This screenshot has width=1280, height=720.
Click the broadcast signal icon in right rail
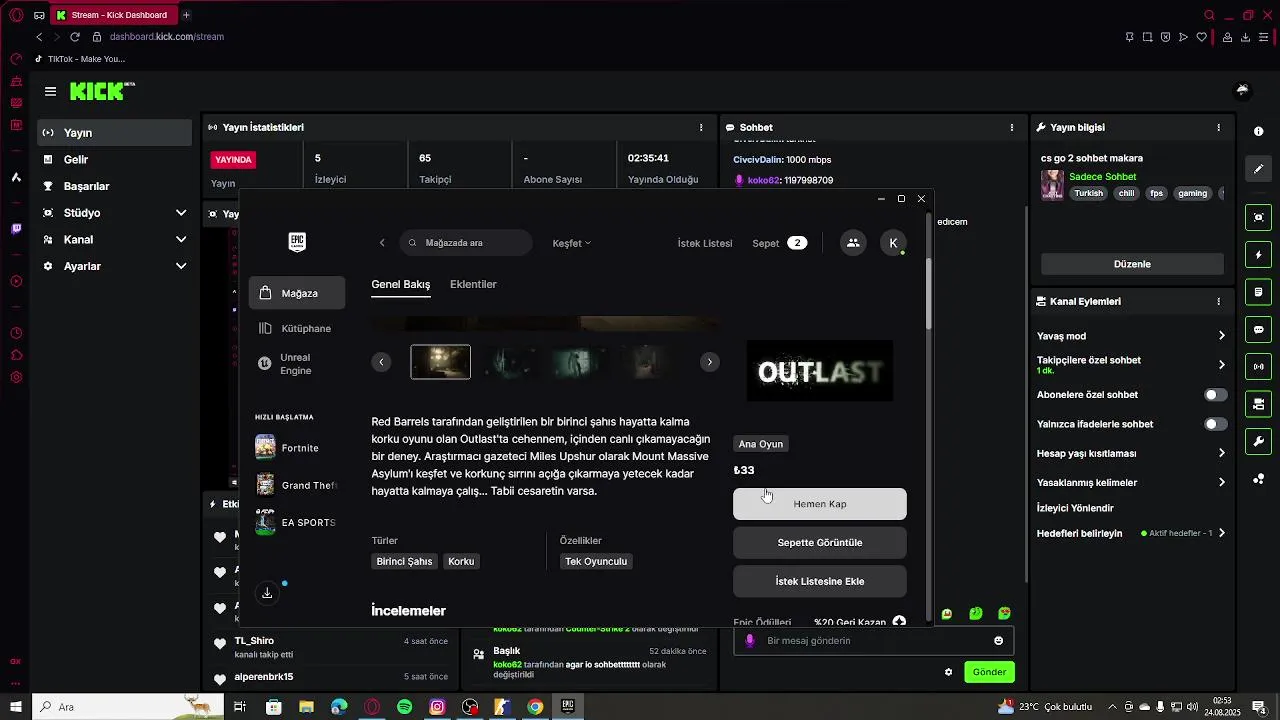[x=1258, y=367]
